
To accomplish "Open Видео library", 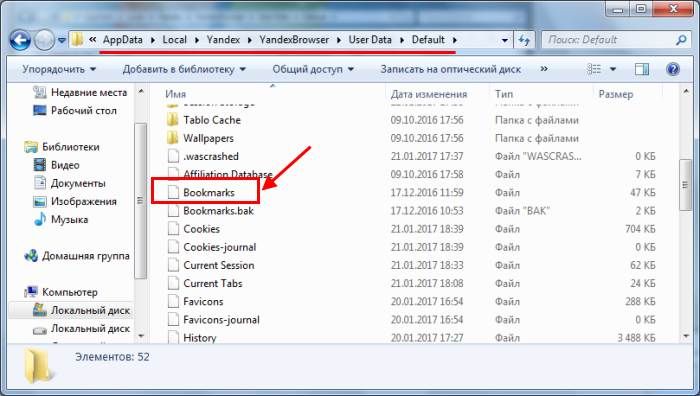I will pyautogui.click(x=57, y=165).
